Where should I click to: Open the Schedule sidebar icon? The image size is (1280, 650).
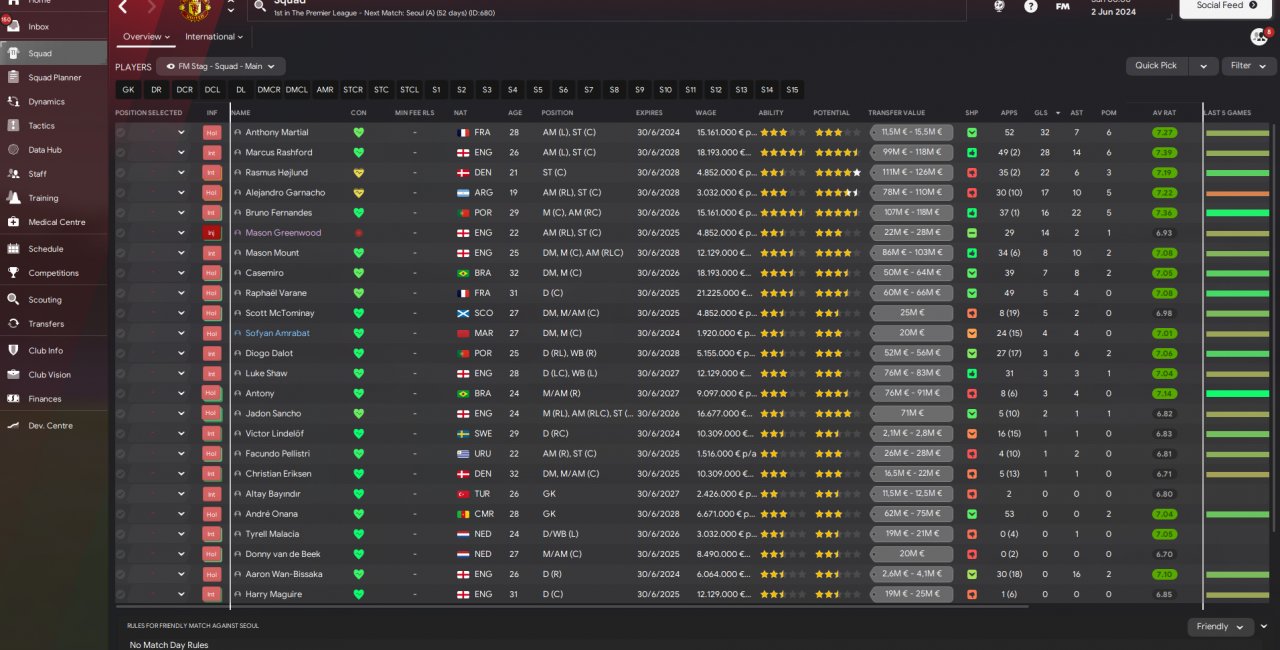[x=13, y=249]
